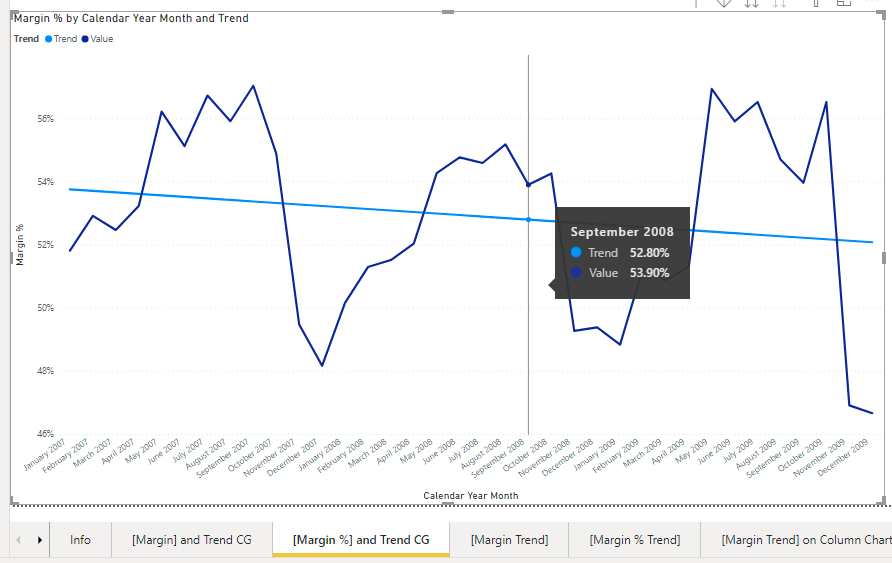Switch to the [Margin] and Trend CG tab
Image resolution: width=892 pixels, height=563 pixels.
pyautogui.click(x=191, y=540)
